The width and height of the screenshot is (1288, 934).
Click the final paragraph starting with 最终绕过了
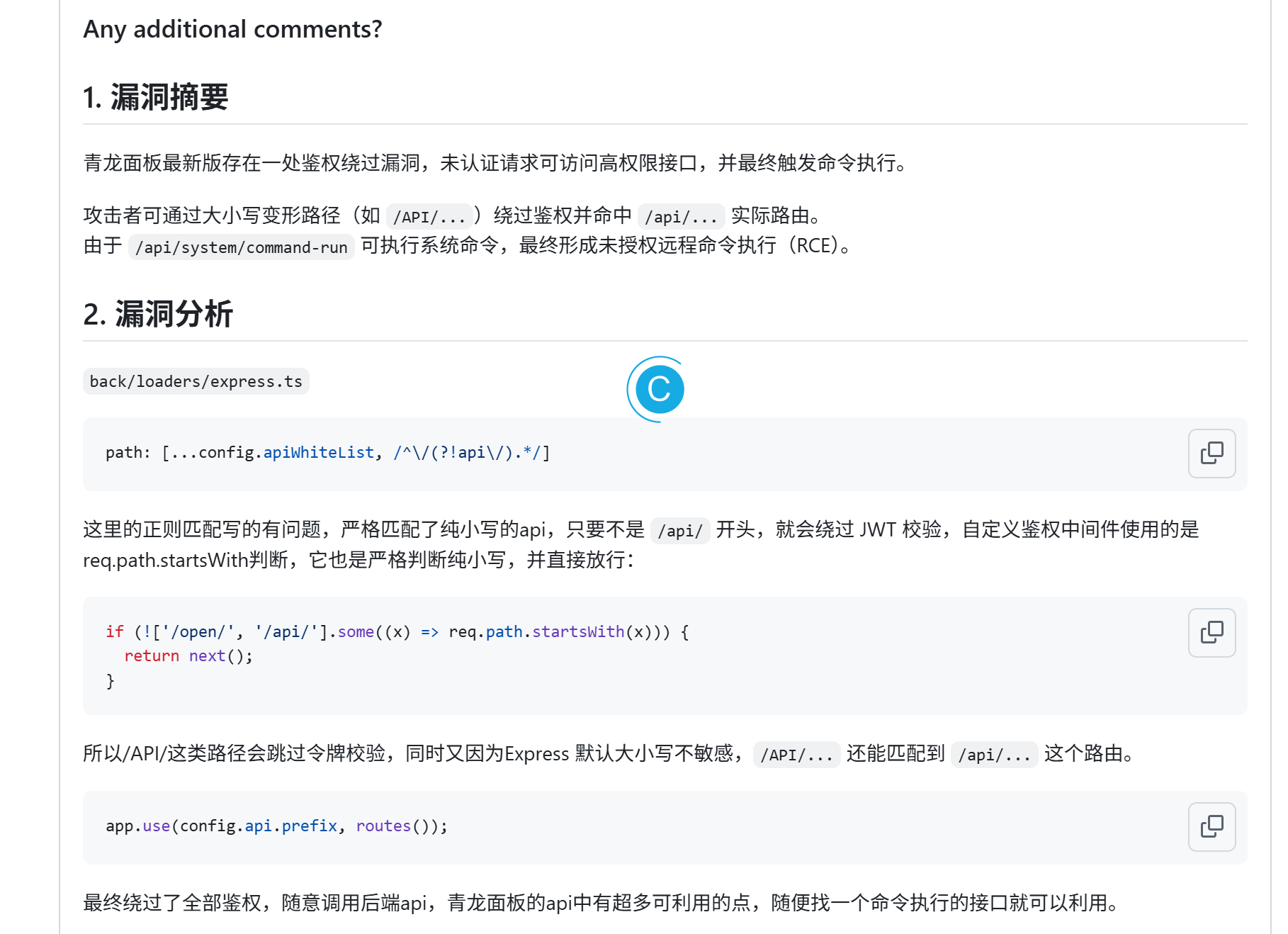pos(602,903)
